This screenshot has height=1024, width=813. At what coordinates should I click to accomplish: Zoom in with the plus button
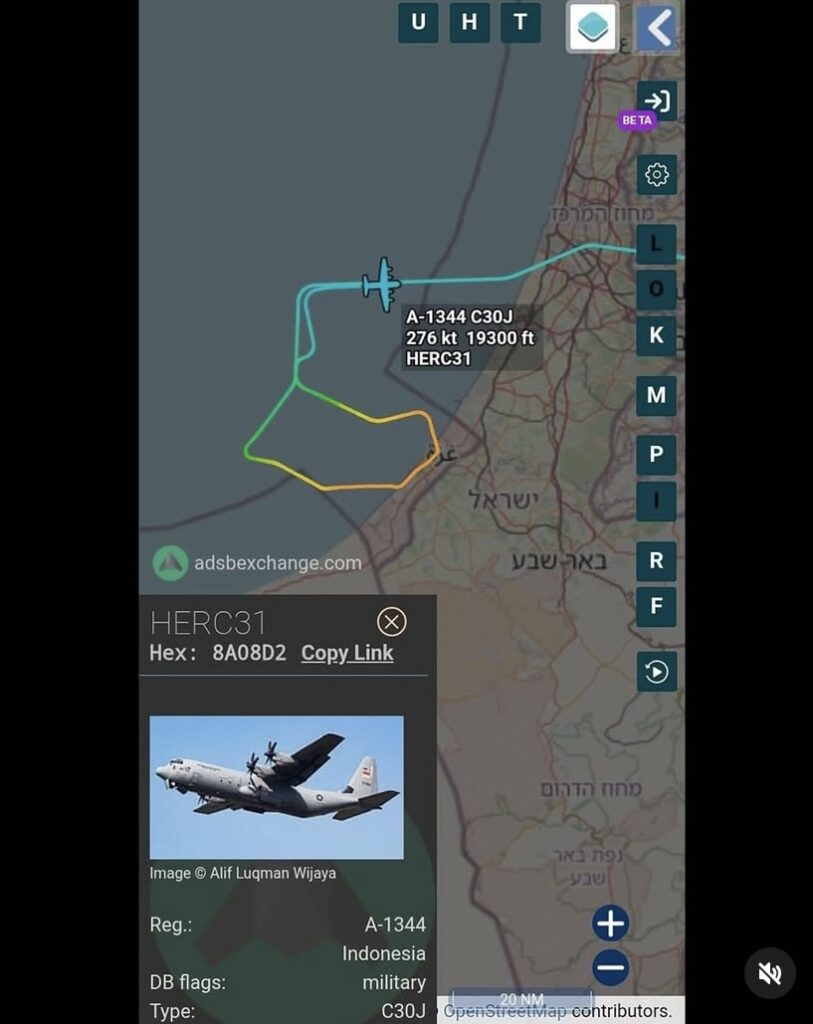click(x=611, y=923)
